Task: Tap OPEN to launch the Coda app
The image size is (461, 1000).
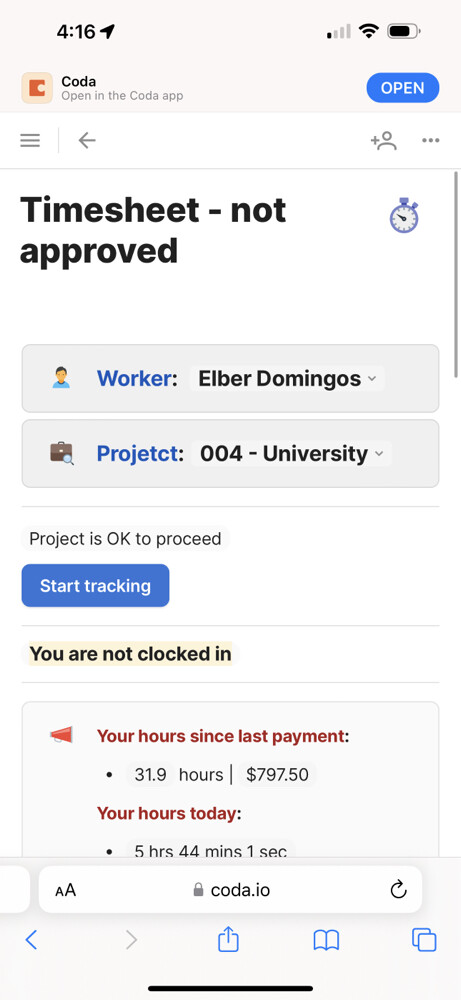Action: pos(402,88)
